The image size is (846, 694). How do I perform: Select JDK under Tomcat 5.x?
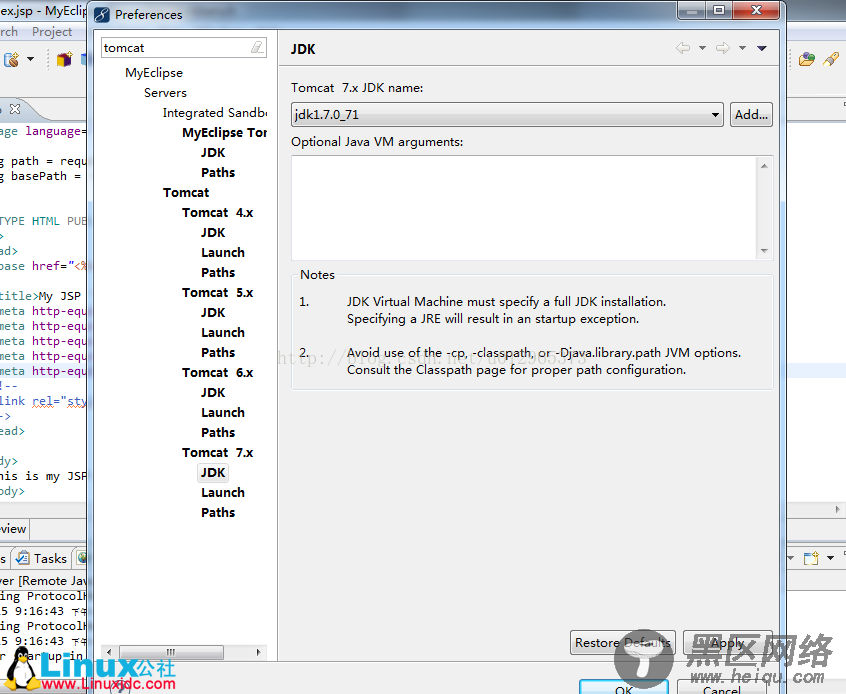(x=213, y=312)
